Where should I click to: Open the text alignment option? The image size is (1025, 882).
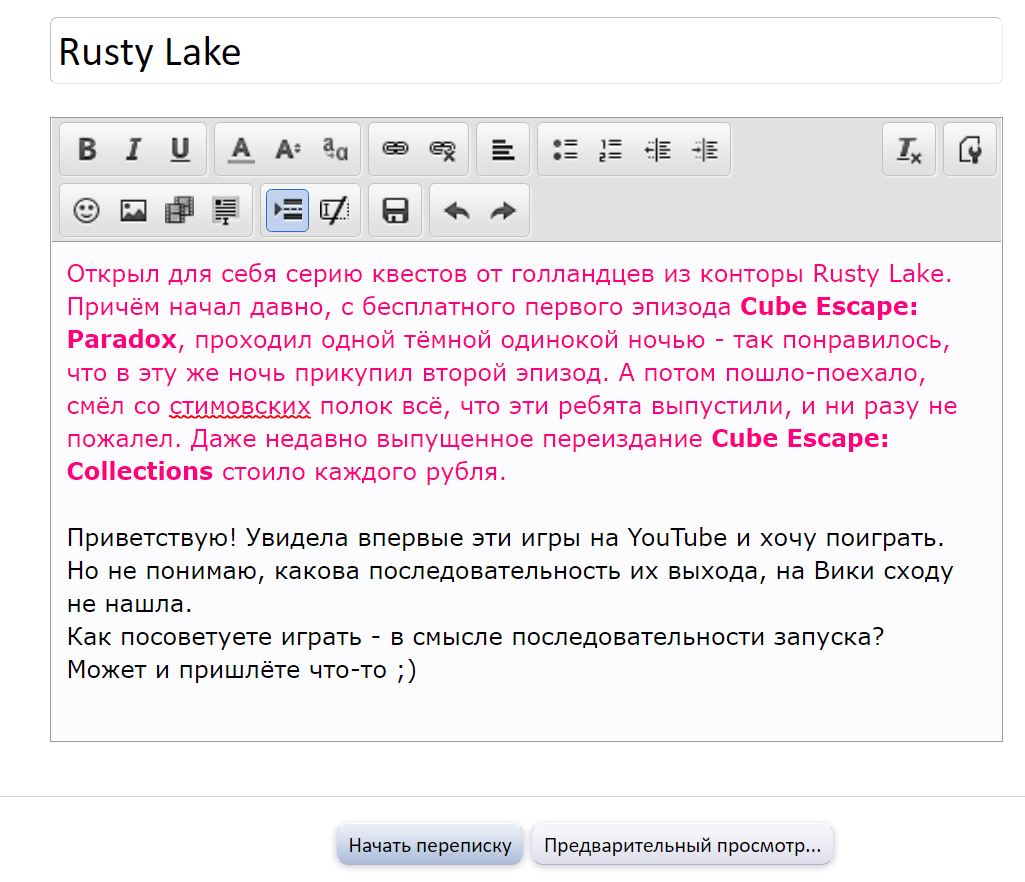pos(503,150)
